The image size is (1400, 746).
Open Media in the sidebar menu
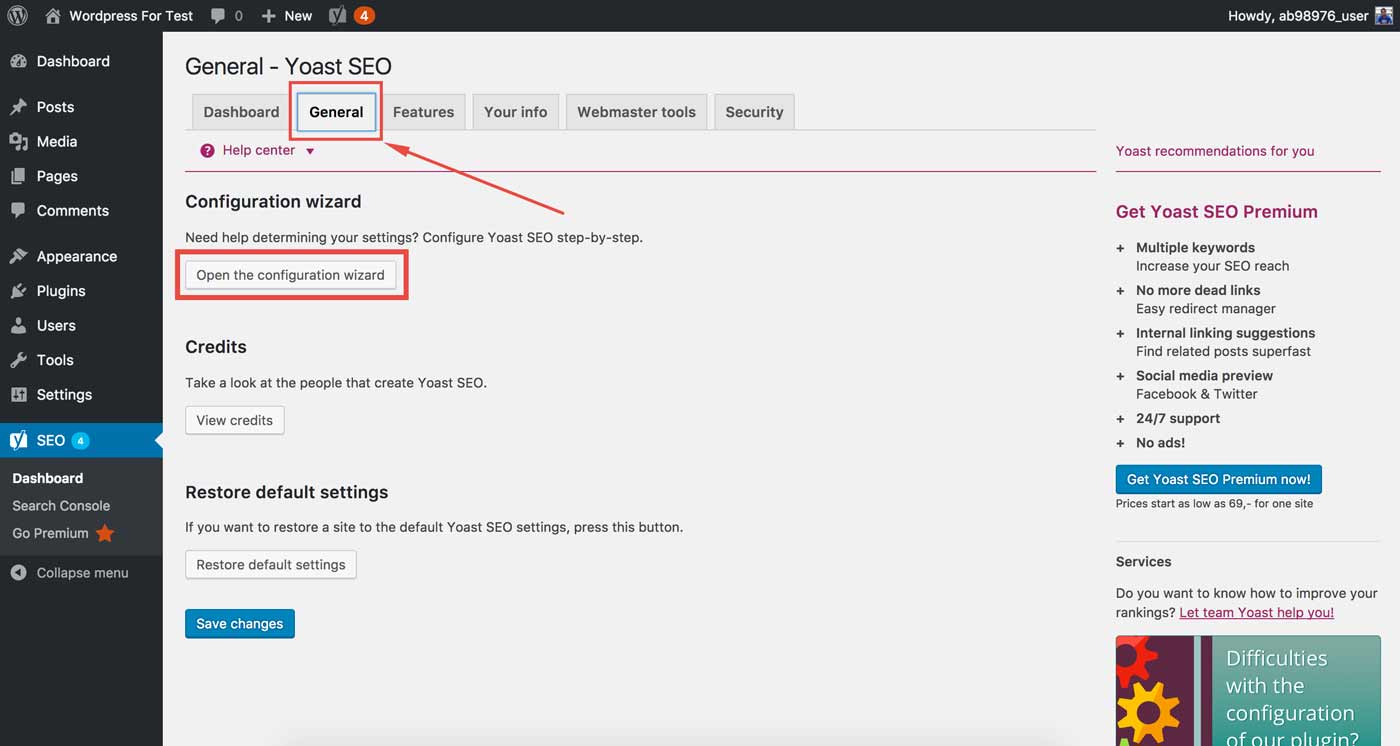click(81, 142)
